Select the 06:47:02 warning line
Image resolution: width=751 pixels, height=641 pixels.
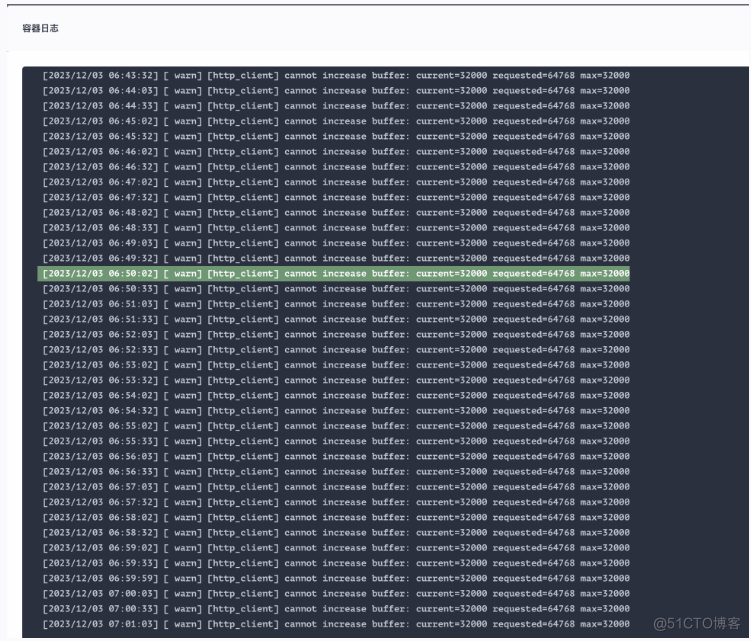pyautogui.click(x=336, y=182)
